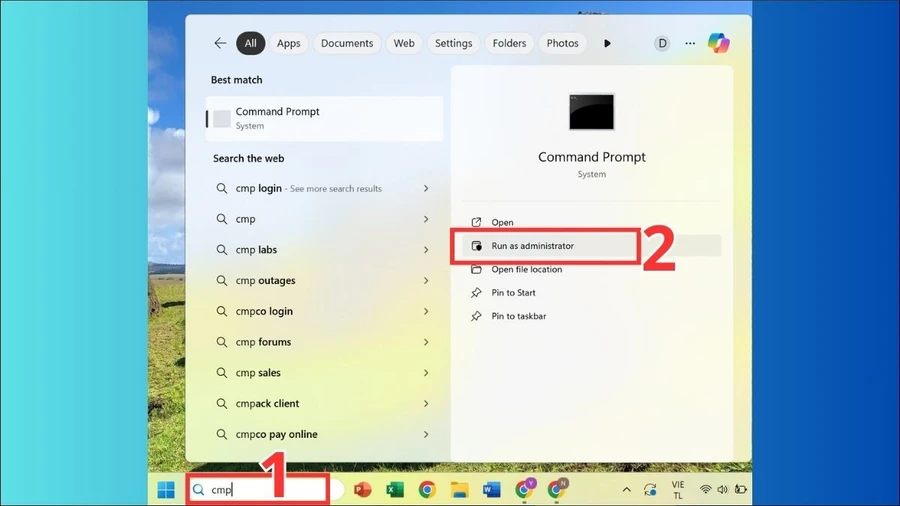The height and width of the screenshot is (506, 900).
Task: Expand the 'cmp sales' suggestion chevron
Action: (426, 373)
